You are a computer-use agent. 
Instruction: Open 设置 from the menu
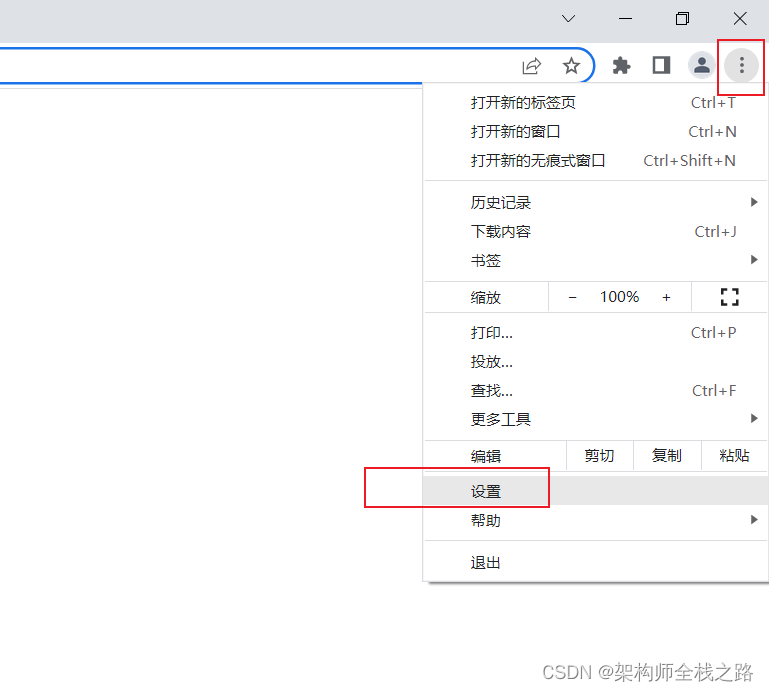pos(595,490)
